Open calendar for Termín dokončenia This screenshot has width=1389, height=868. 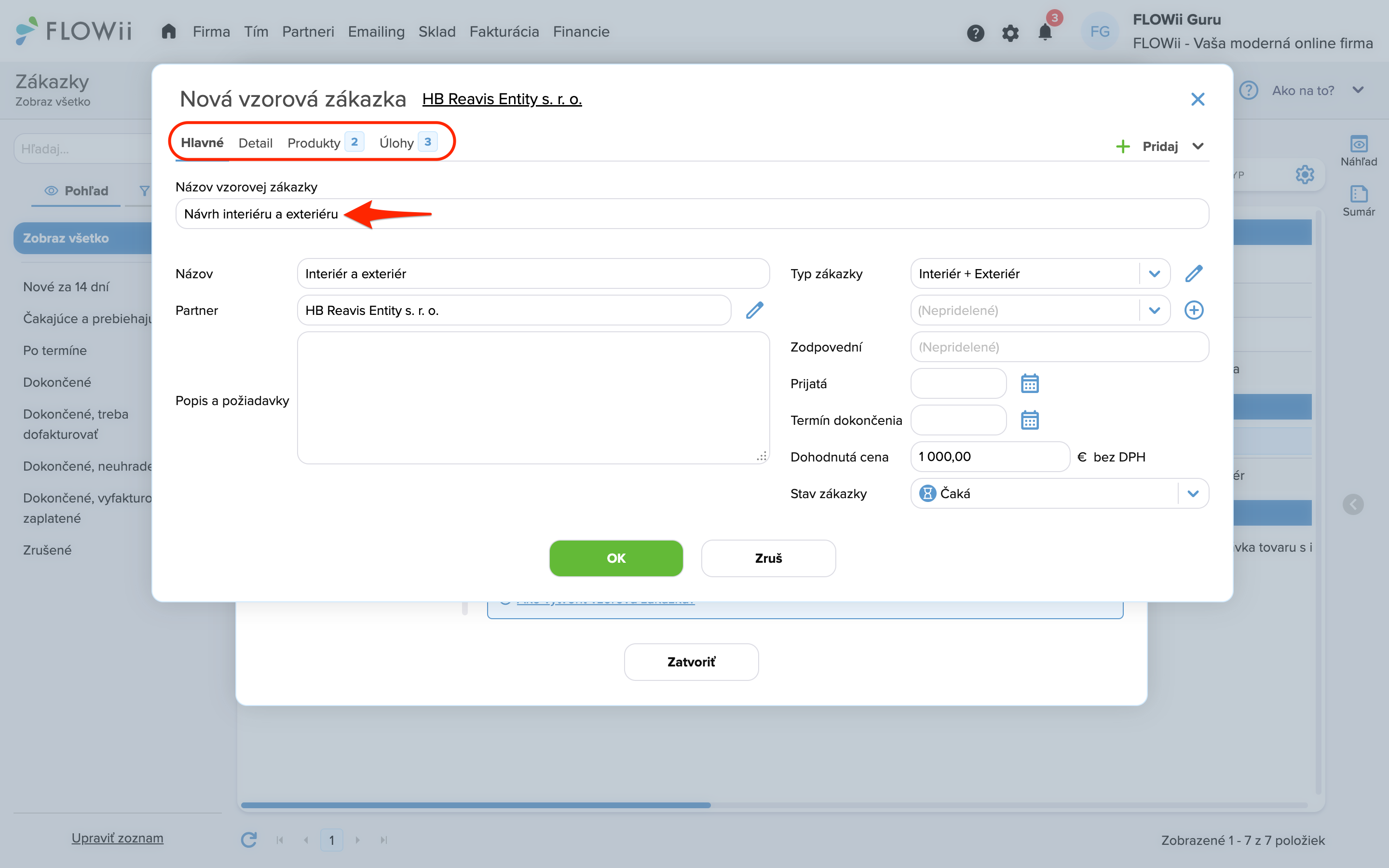tap(1030, 420)
